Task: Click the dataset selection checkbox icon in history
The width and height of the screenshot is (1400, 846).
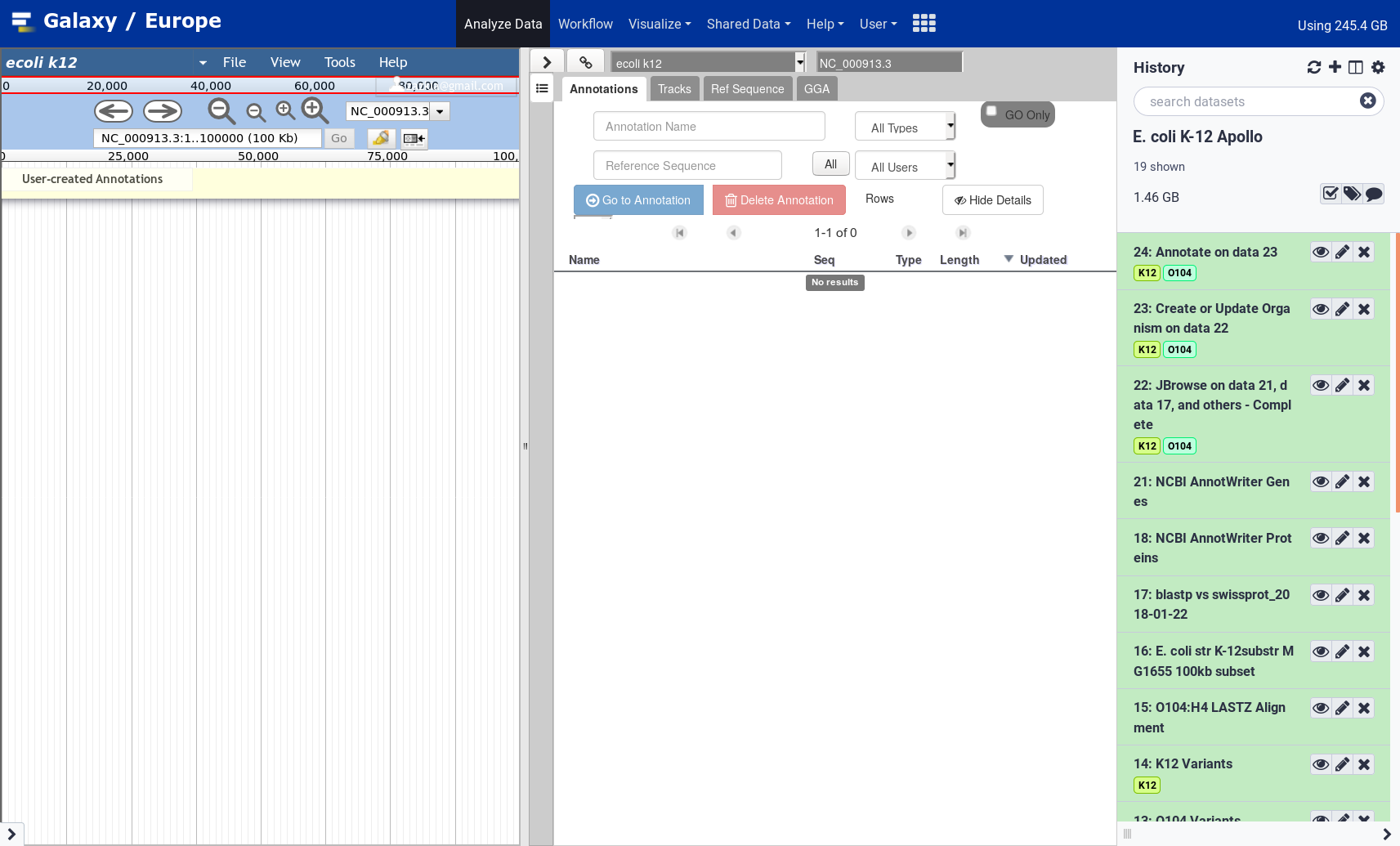Action: (1331, 194)
